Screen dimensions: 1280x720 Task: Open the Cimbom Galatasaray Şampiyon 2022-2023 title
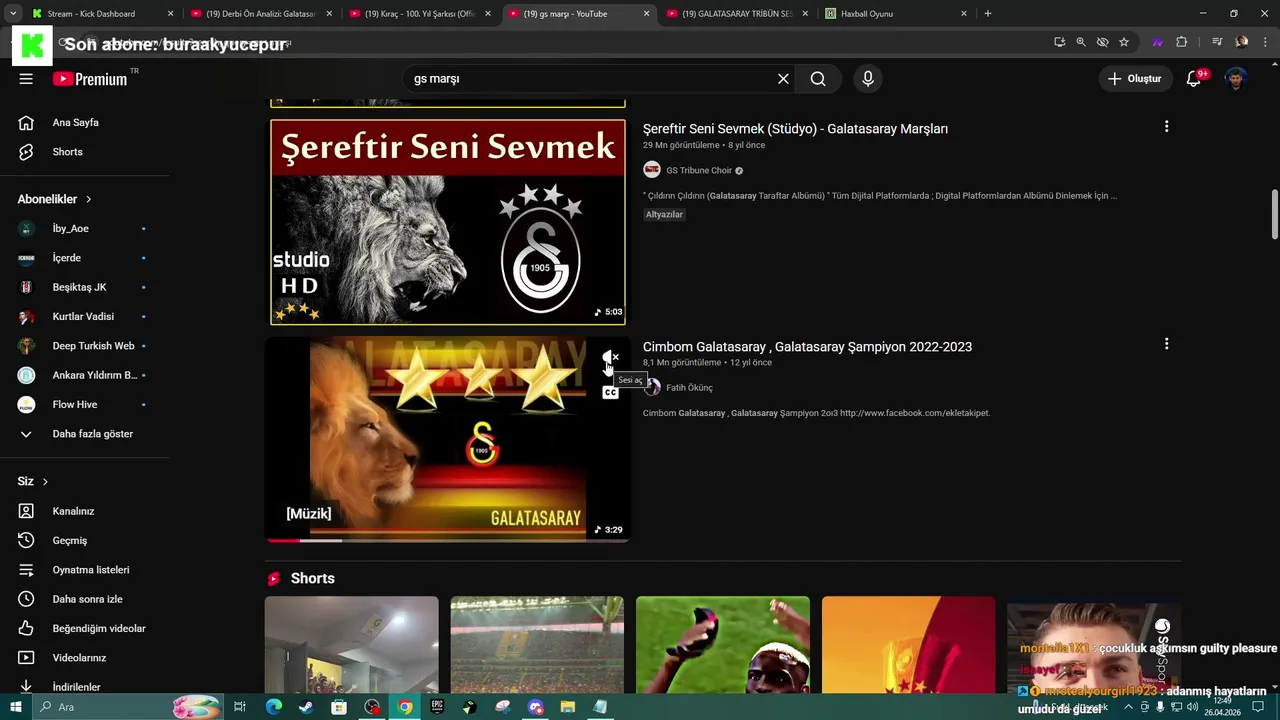tap(807, 347)
